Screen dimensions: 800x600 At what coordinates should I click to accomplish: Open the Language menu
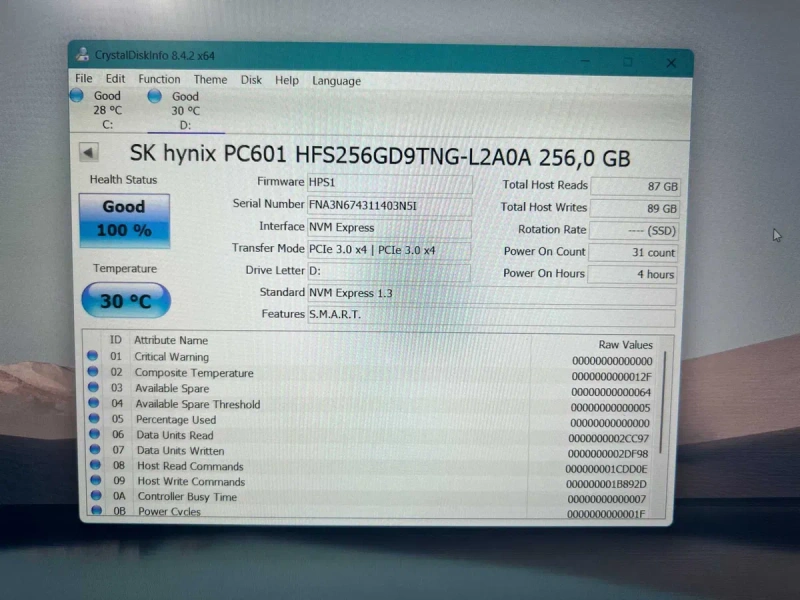[336, 81]
